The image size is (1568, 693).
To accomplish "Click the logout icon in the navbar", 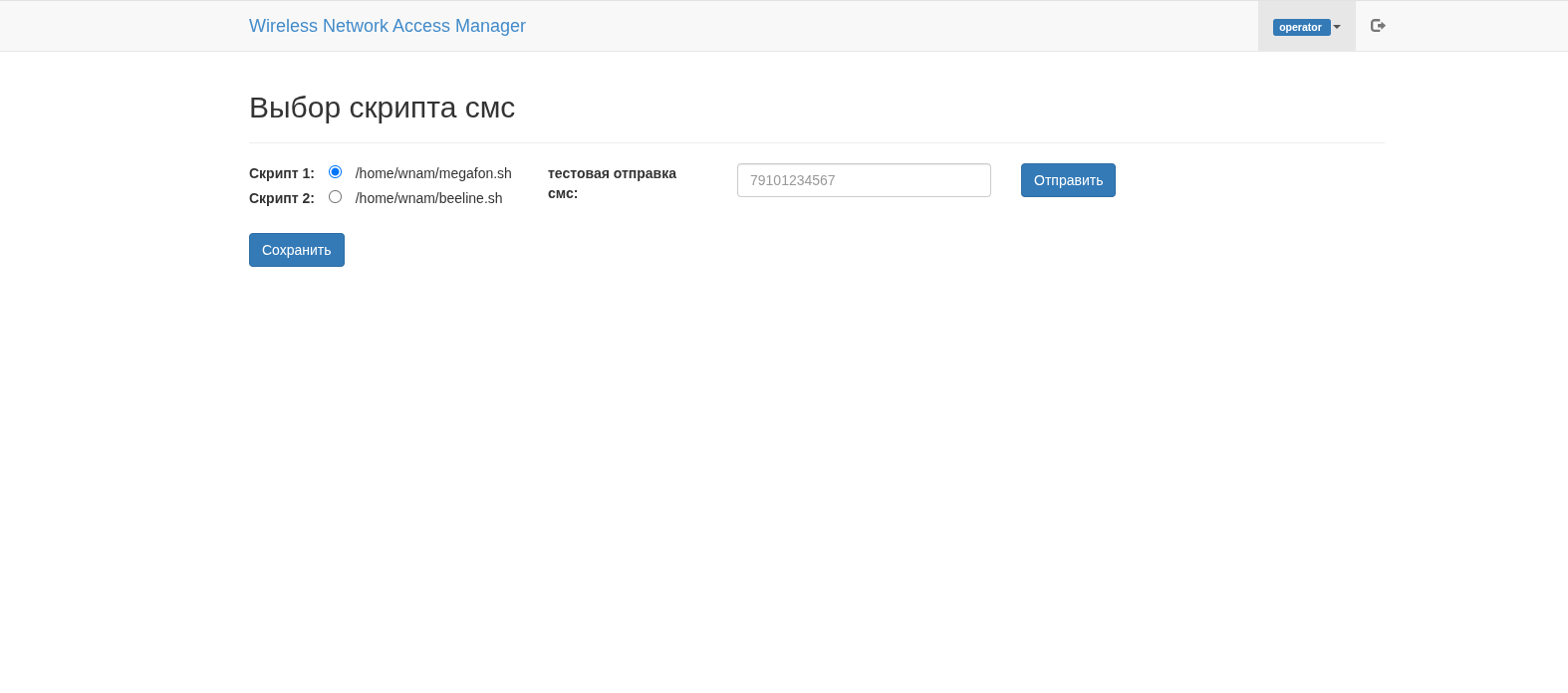I will (1378, 26).
